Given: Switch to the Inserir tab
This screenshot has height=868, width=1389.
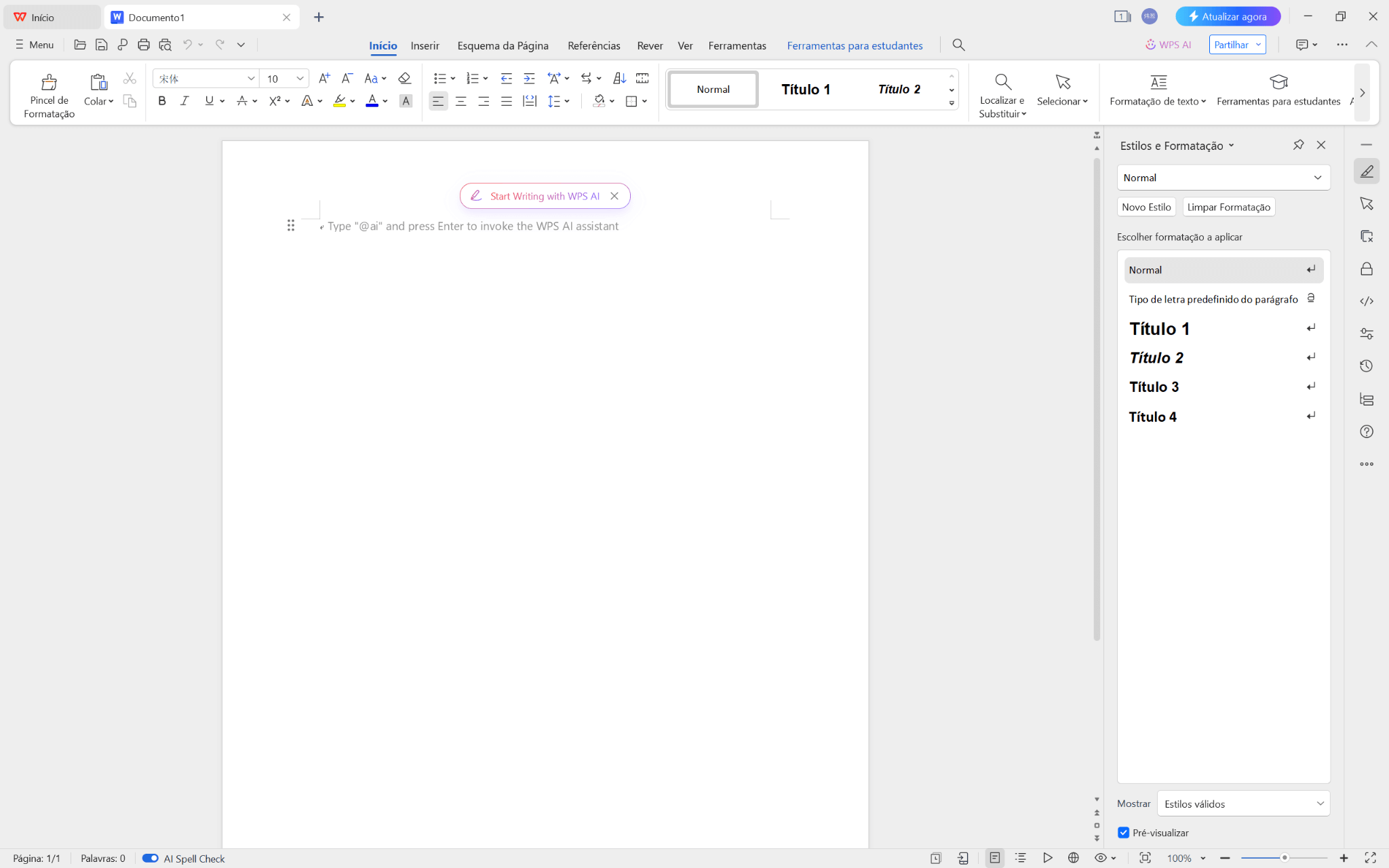Looking at the screenshot, I should (x=425, y=45).
